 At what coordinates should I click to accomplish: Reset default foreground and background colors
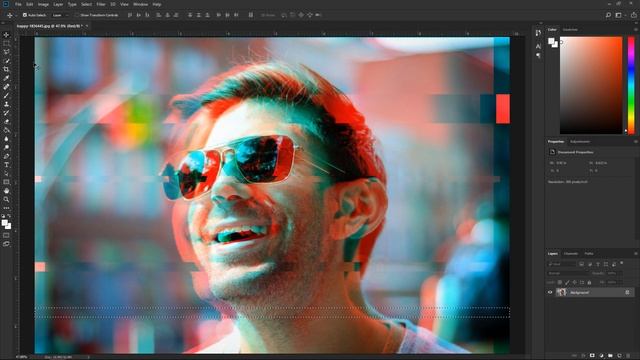[x=4, y=216]
